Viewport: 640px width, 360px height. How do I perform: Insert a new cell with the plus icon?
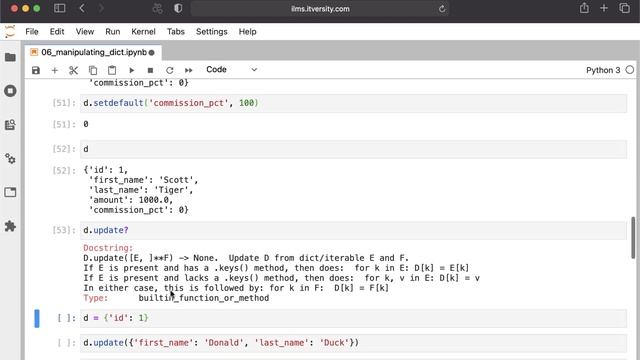pyautogui.click(x=55, y=70)
